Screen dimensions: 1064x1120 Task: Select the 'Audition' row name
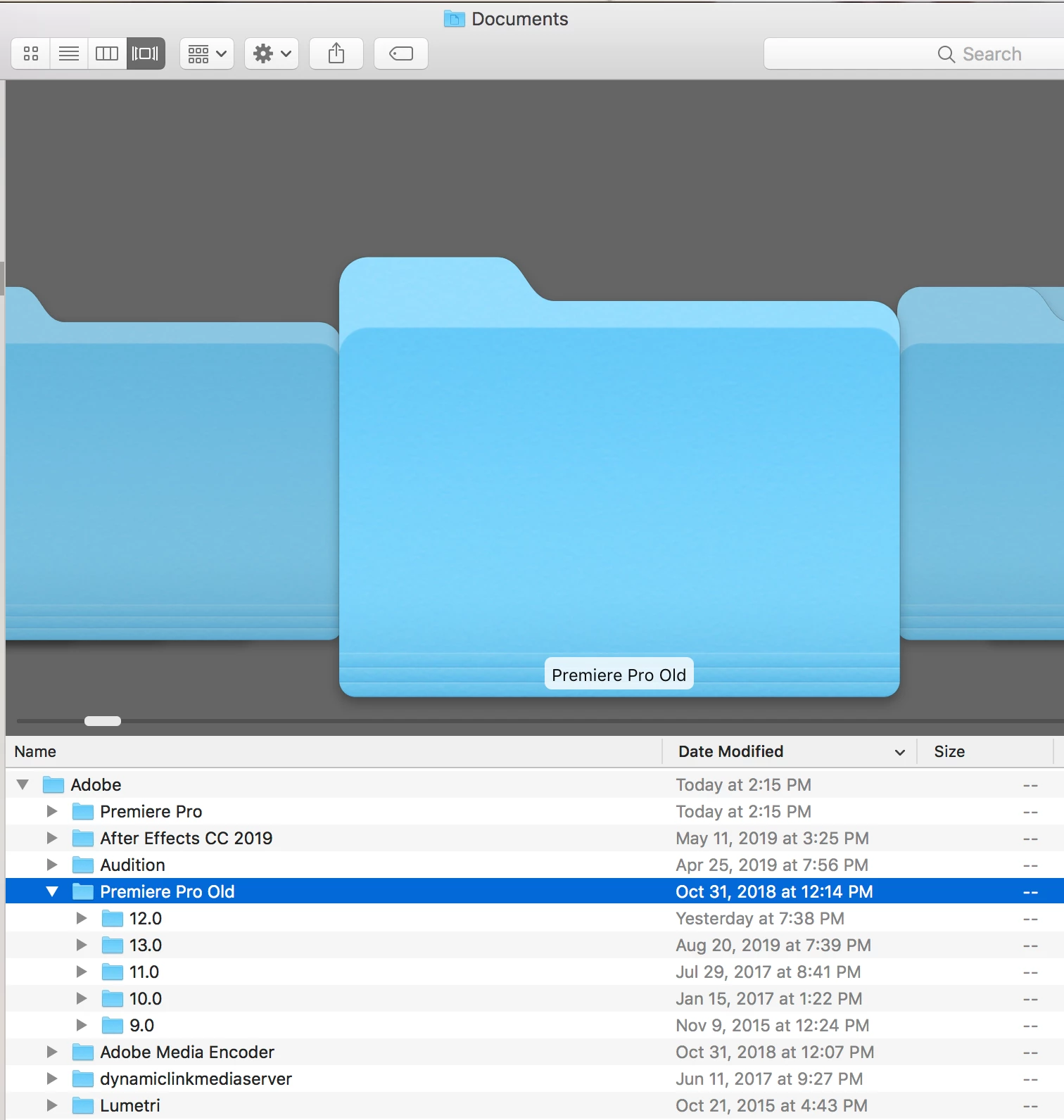click(x=133, y=865)
